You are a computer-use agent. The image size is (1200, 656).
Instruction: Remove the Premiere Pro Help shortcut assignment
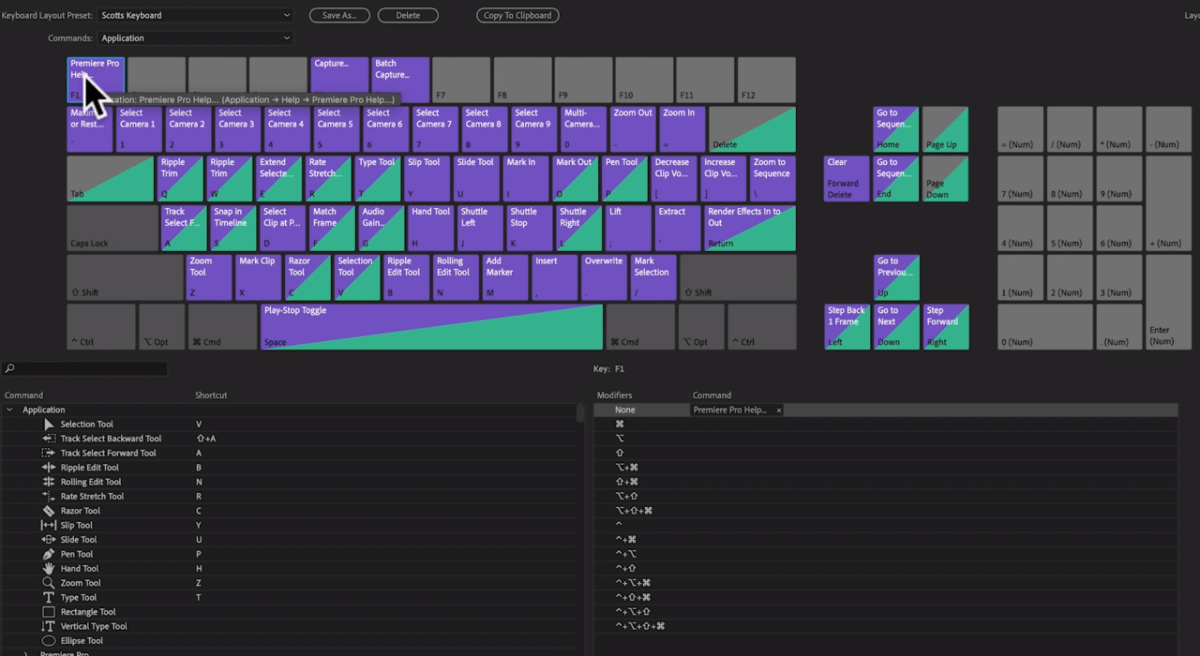[778, 409]
